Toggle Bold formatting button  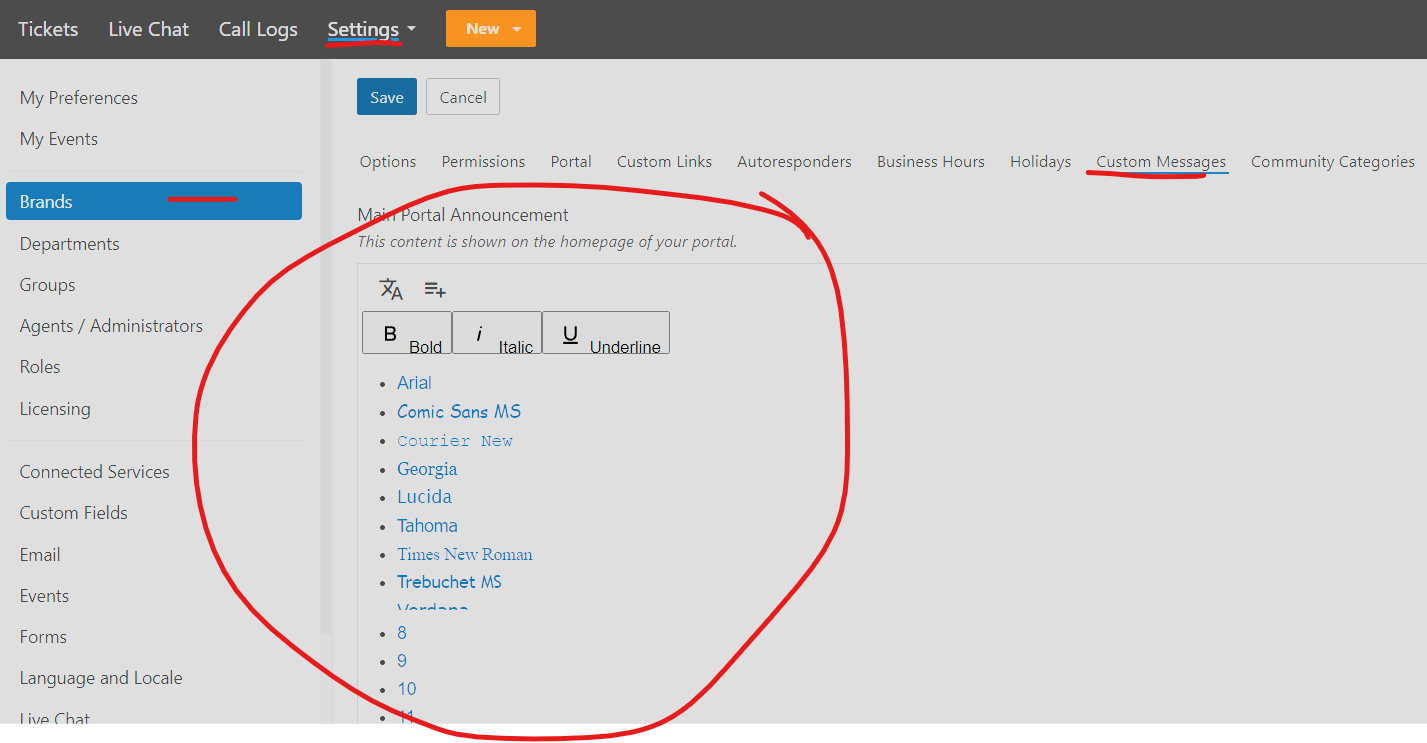click(x=406, y=333)
